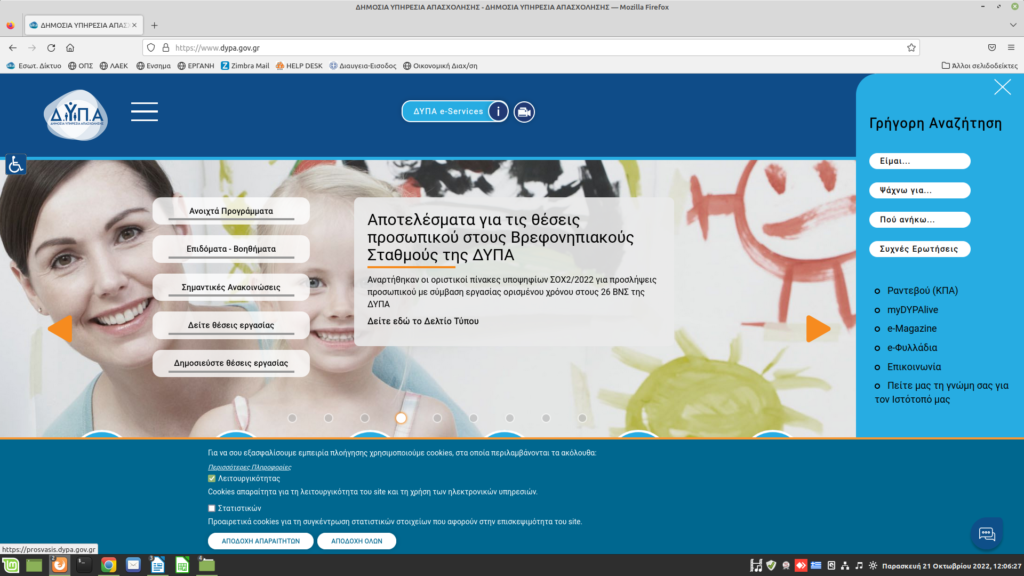Image resolution: width=1024 pixels, height=576 pixels.
Task: Open the Είμαι... dropdown
Action: tap(920, 161)
